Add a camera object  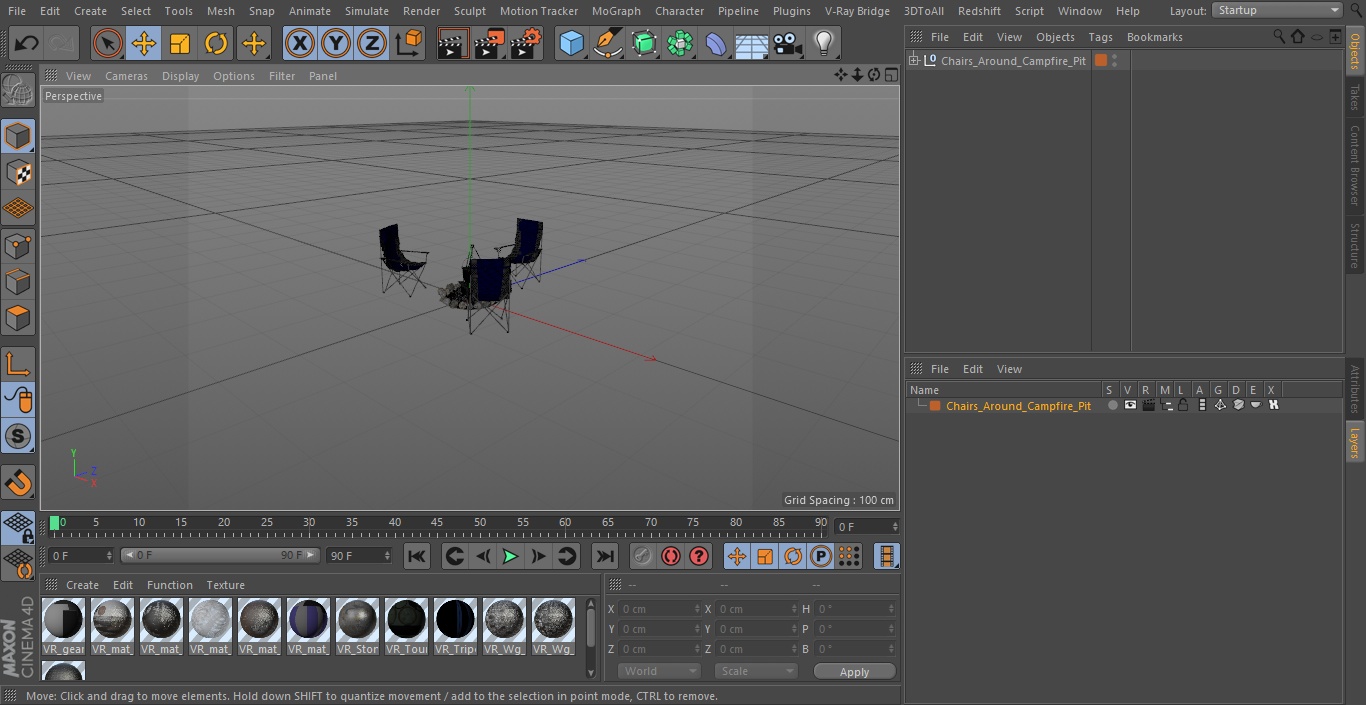pyautogui.click(x=788, y=43)
